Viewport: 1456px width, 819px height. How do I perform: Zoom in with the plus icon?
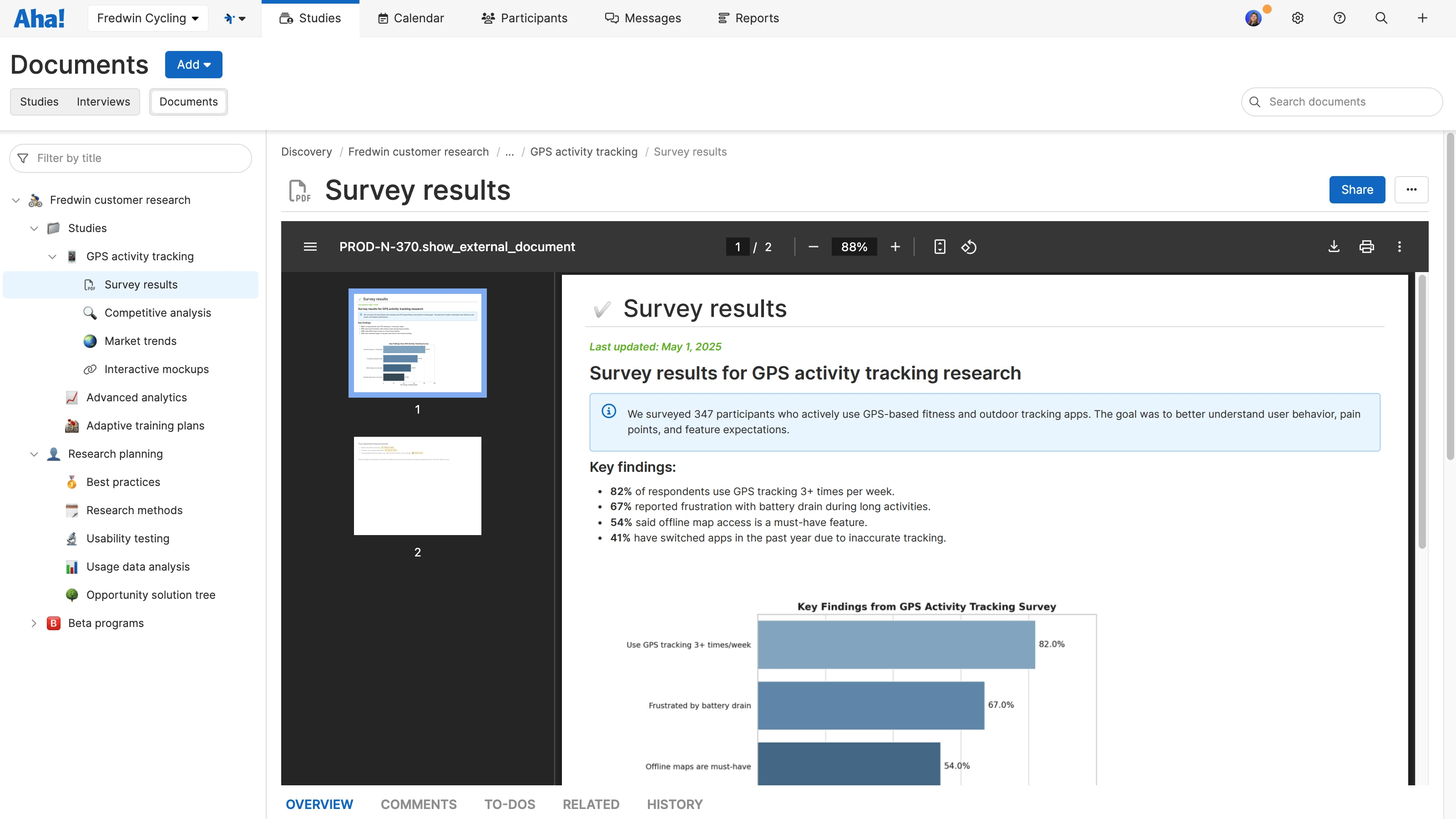click(x=895, y=247)
